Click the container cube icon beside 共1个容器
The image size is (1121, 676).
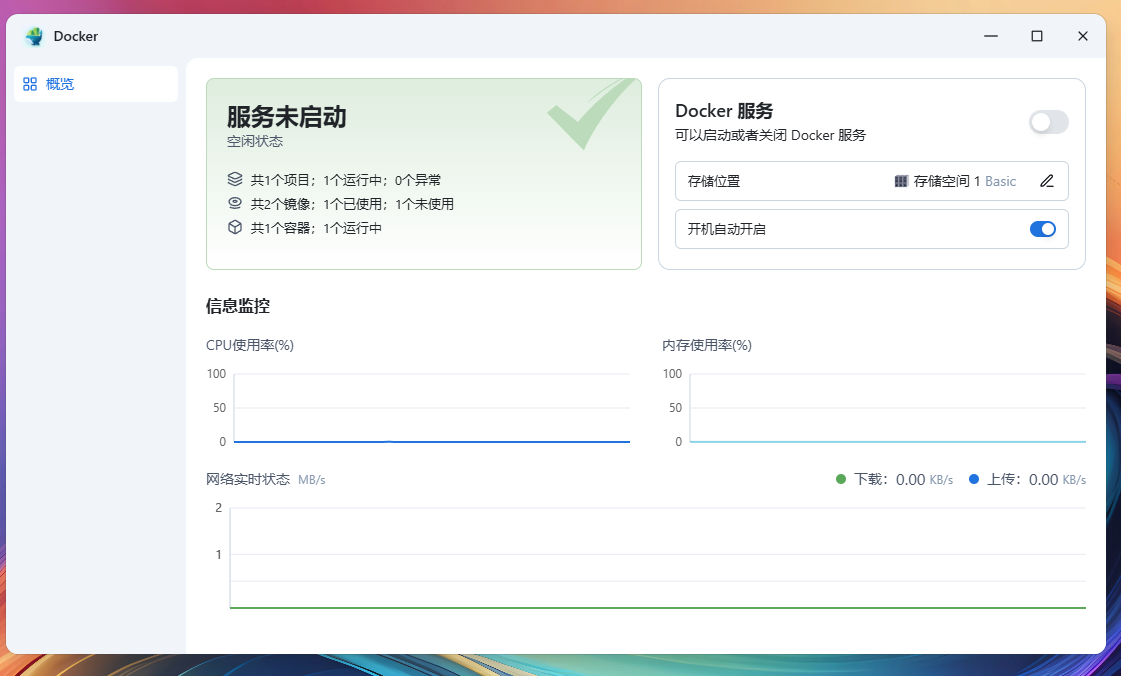[x=234, y=227]
